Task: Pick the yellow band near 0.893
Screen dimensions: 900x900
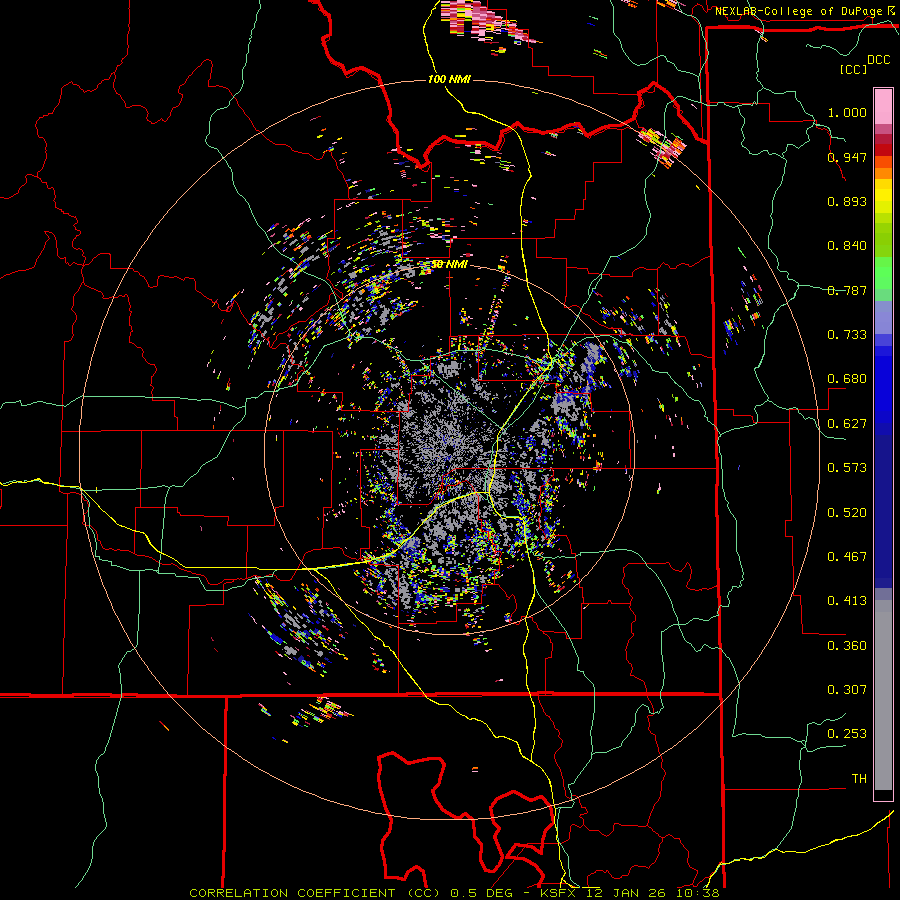Action: pyautogui.click(x=883, y=196)
